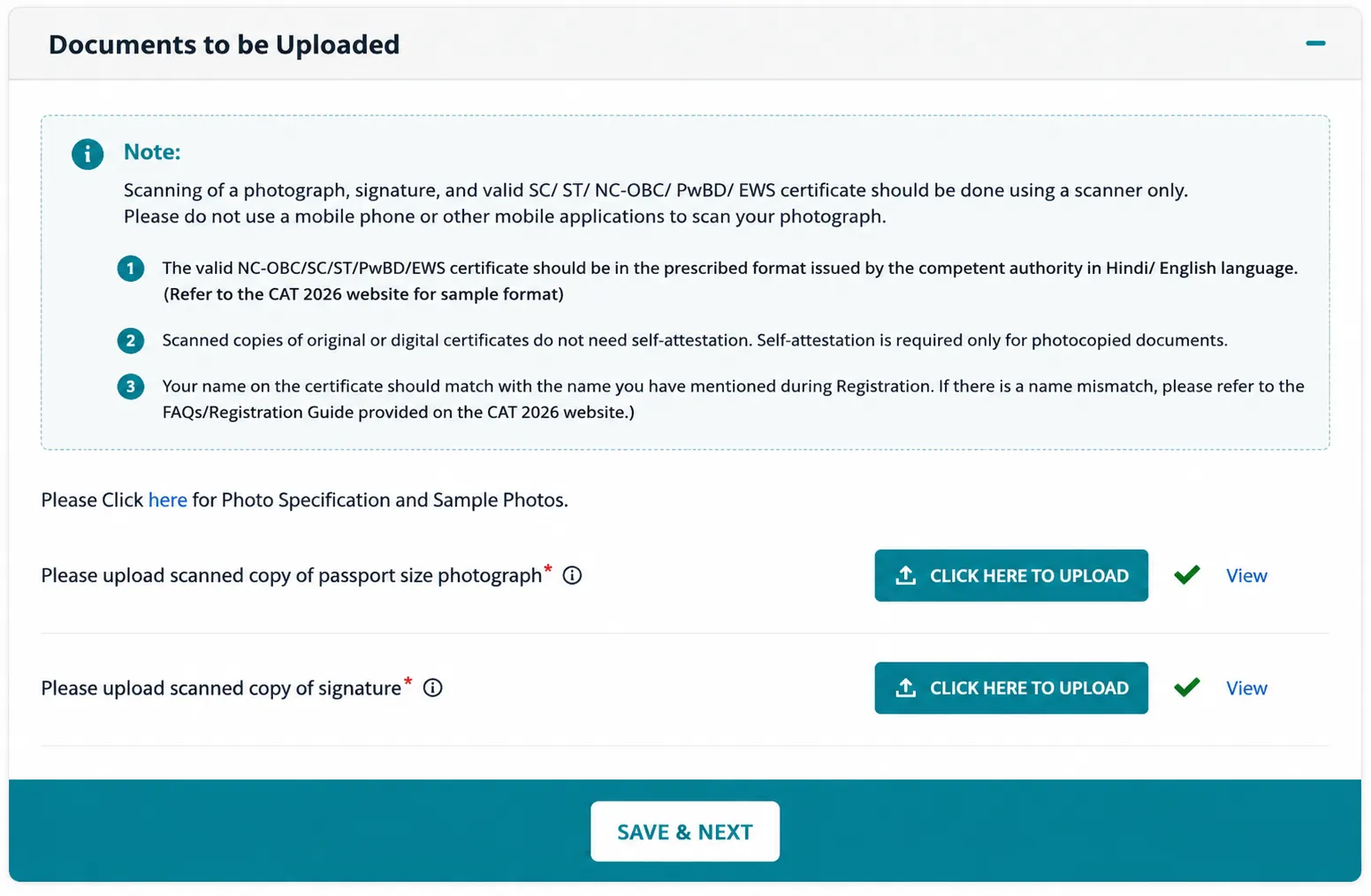
Task: Click the Note info icon
Action: tap(88, 154)
